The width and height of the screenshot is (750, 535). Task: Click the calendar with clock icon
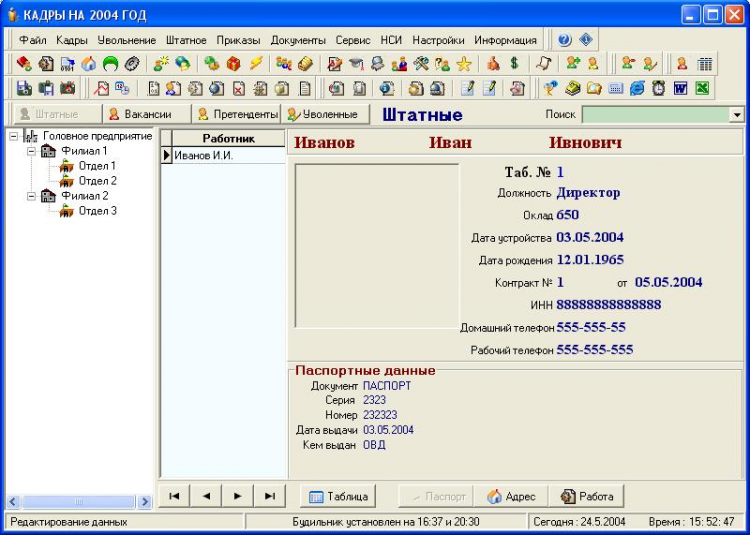tap(122, 88)
